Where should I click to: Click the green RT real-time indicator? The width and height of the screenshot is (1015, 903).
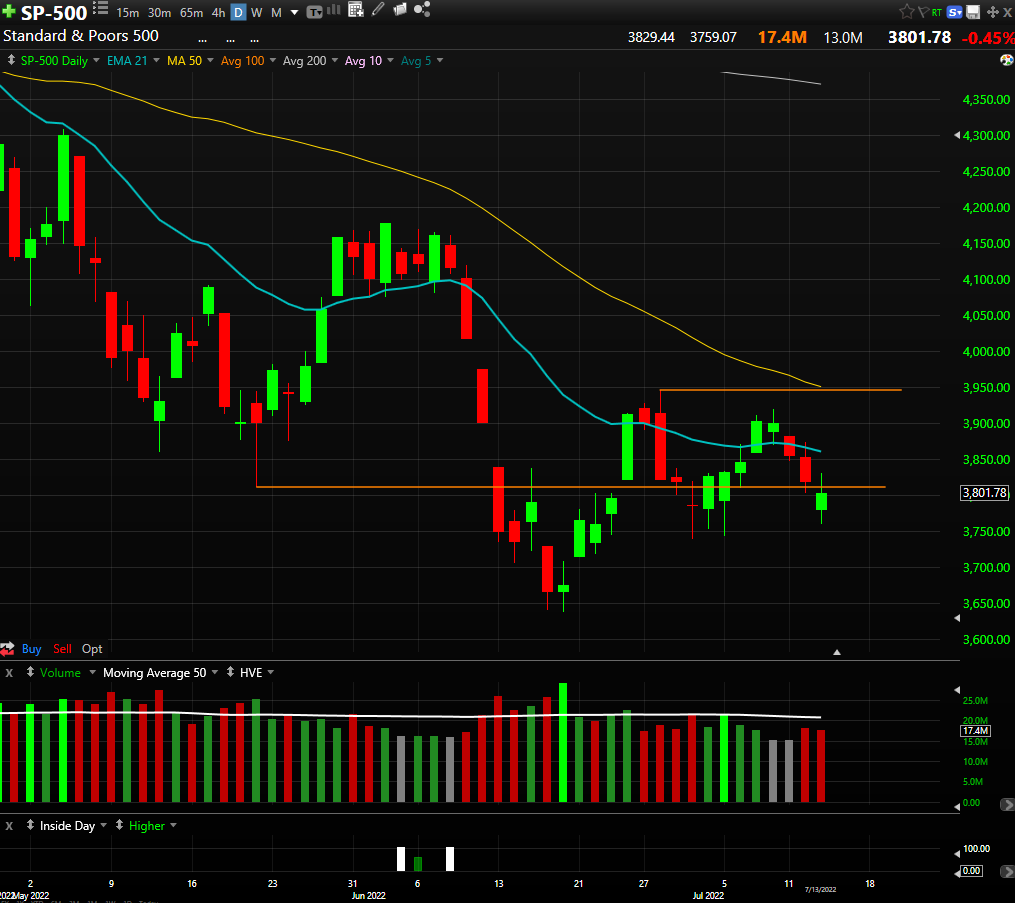[x=937, y=12]
